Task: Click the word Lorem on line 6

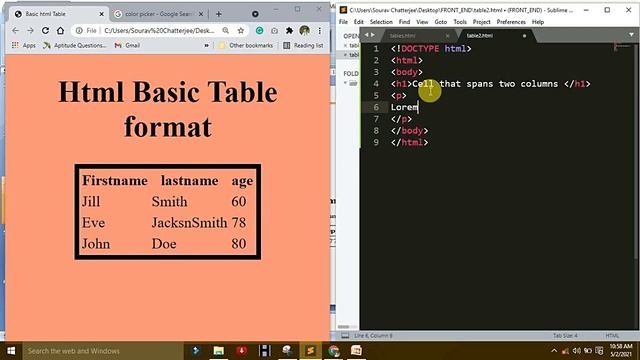Action: click(404, 107)
